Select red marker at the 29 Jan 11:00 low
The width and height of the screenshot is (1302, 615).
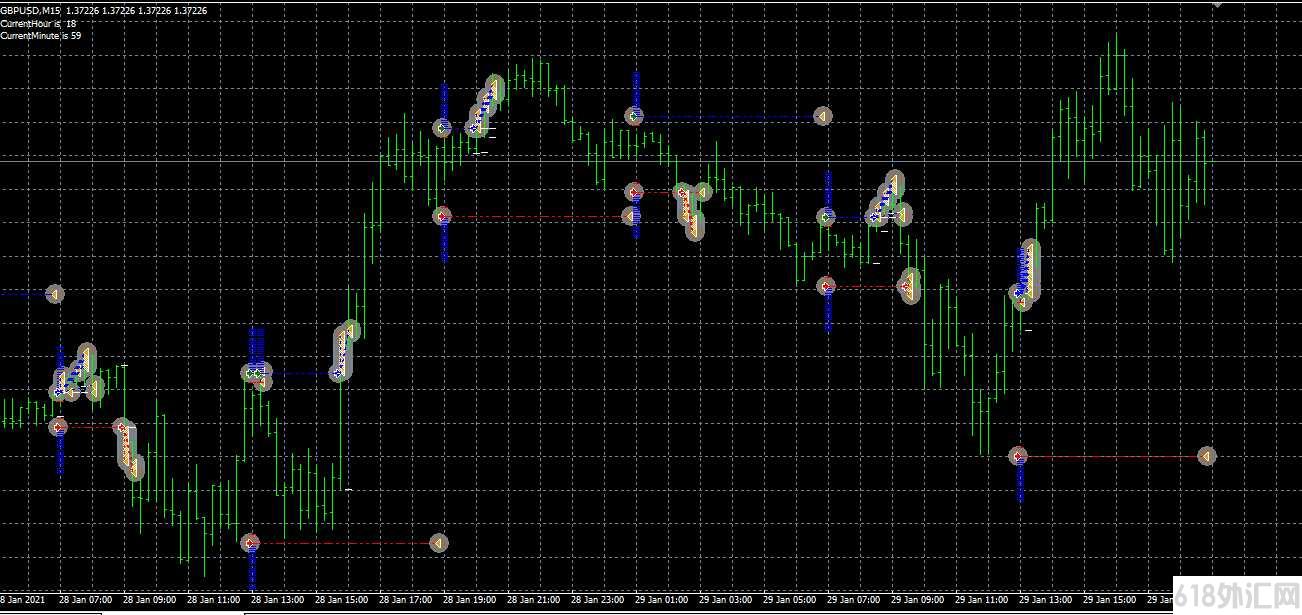tap(1018, 457)
